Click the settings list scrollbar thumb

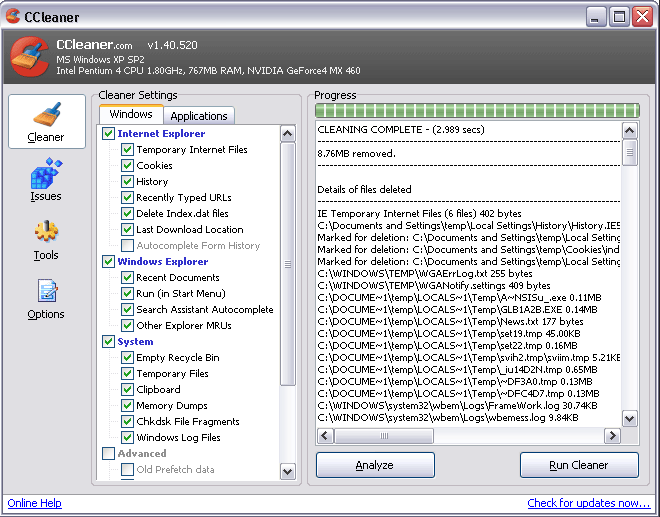click(288, 264)
